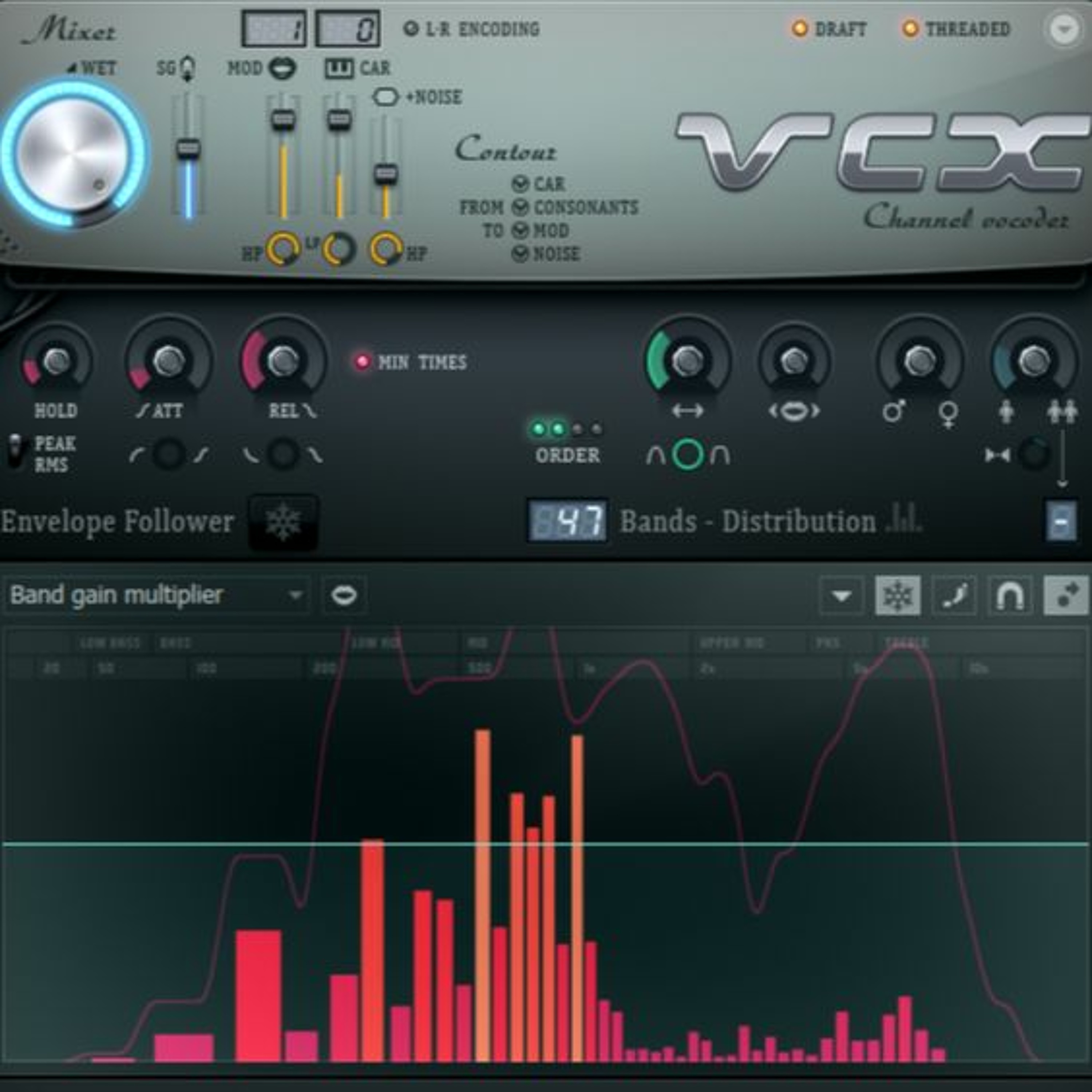1092x1092 pixels.
Task: Toggle the THREADED processing option
Action: [911, 28]
